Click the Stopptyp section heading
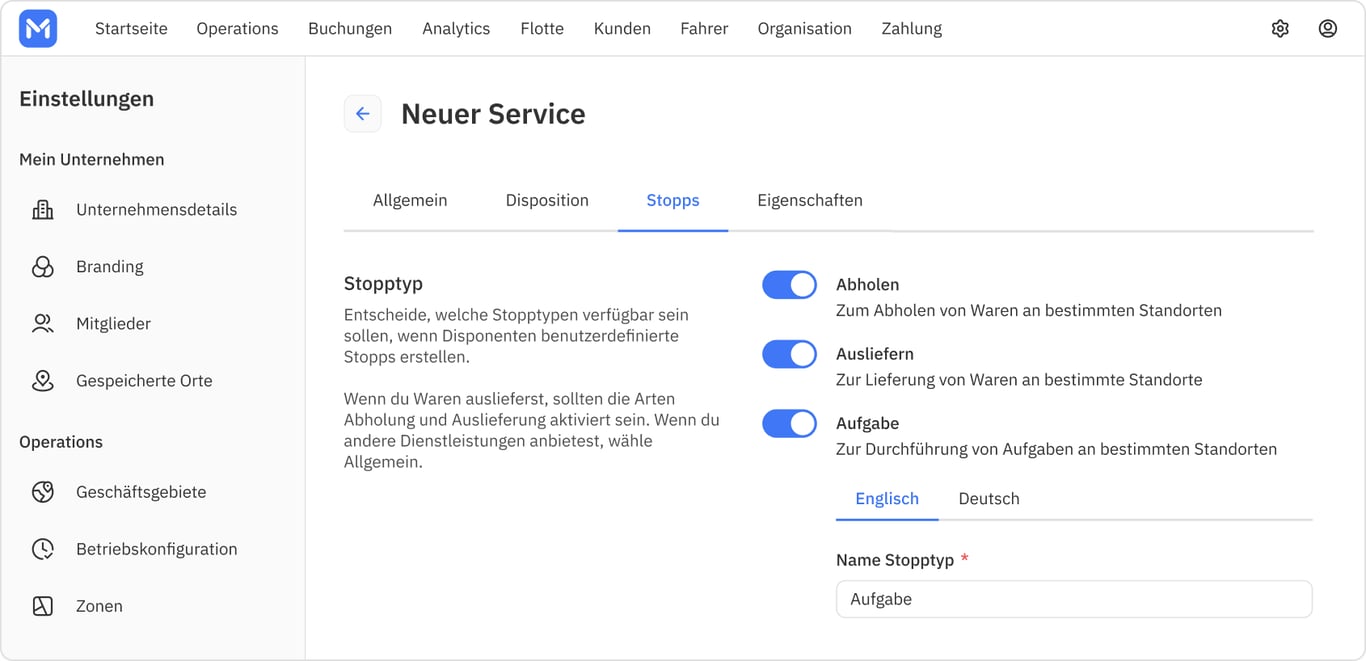1366x661 pixels. click(384, 284)
